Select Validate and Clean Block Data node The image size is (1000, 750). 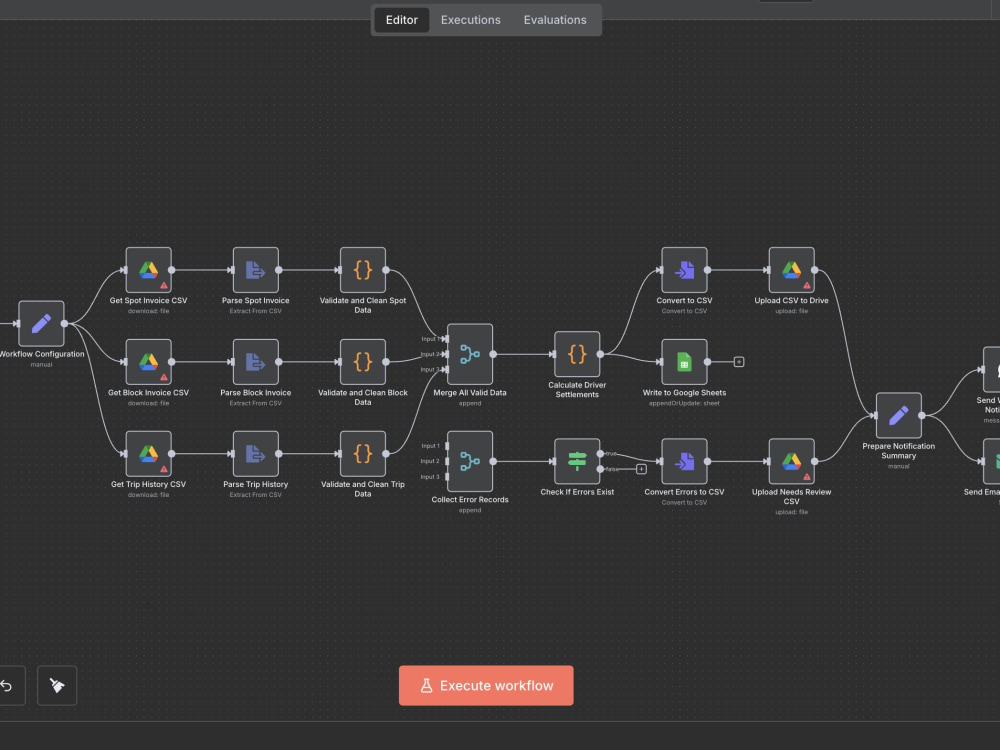(x=363, y=362)
